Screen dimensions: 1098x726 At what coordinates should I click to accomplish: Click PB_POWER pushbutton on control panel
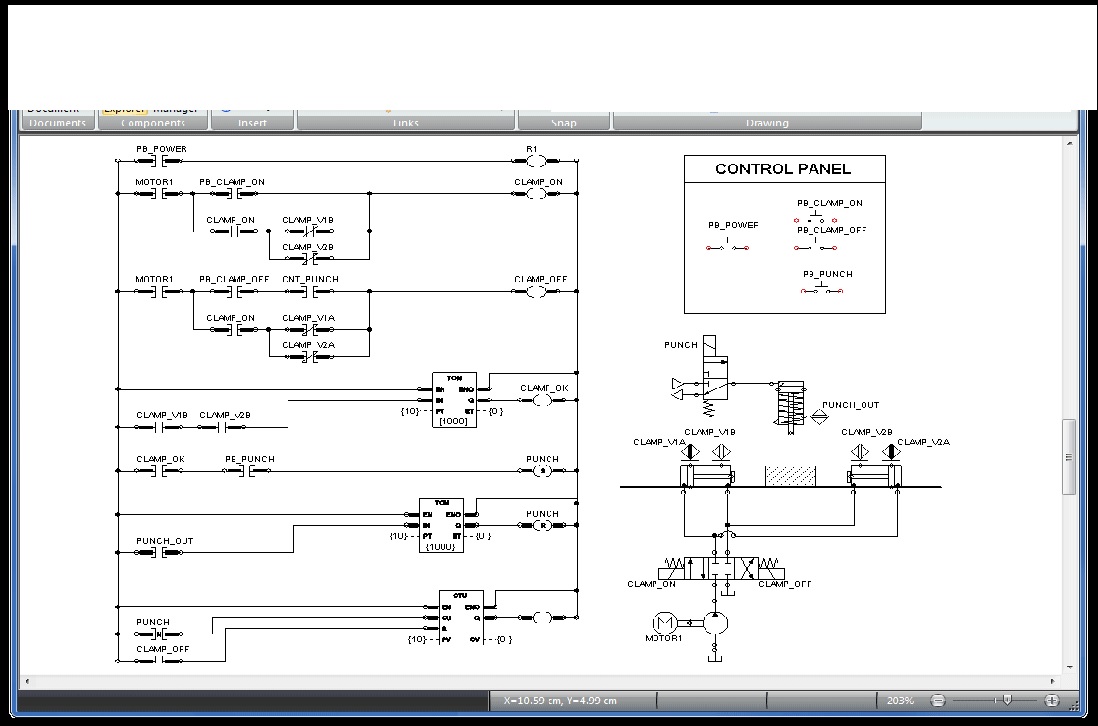pyautogui.click(x=728, y=245)
